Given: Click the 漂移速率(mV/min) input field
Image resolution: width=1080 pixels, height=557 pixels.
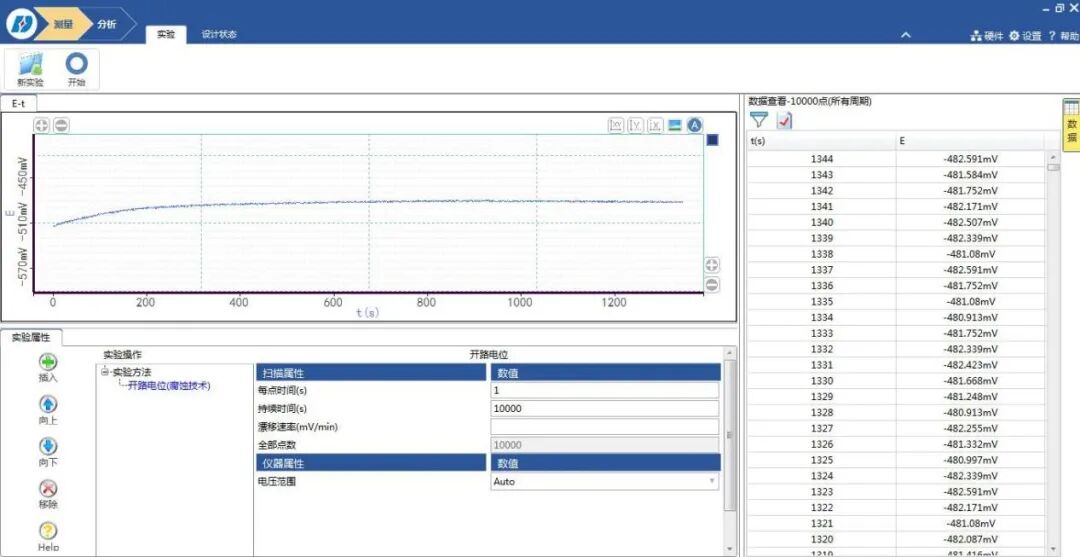Looking at the screenshot, I should click(605, 427).
